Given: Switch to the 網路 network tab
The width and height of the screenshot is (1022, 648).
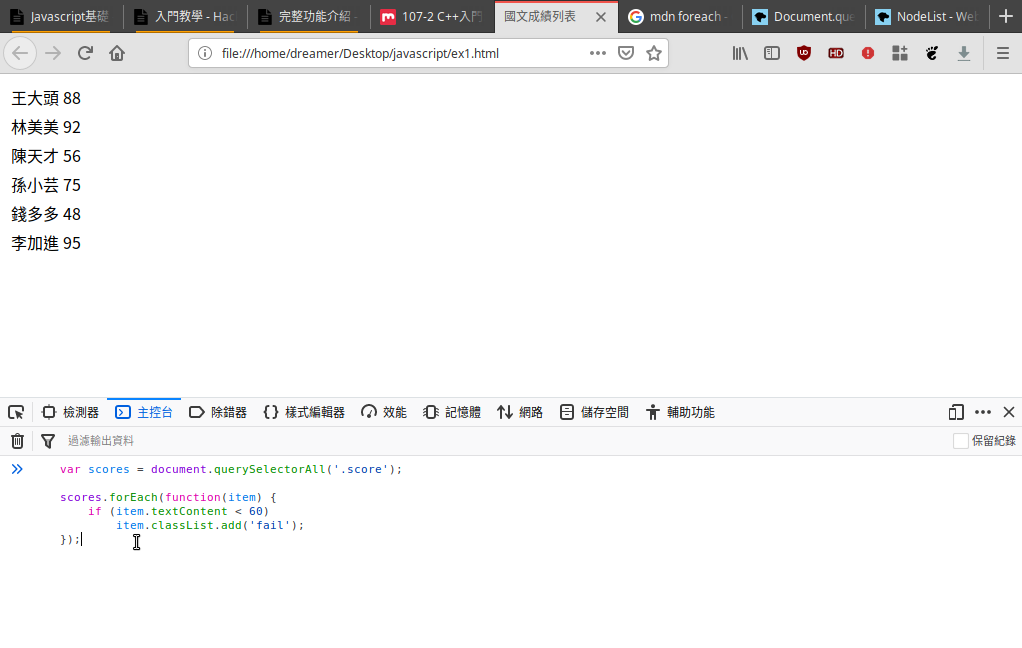Looking at the screenshot, I should [520, 412].
